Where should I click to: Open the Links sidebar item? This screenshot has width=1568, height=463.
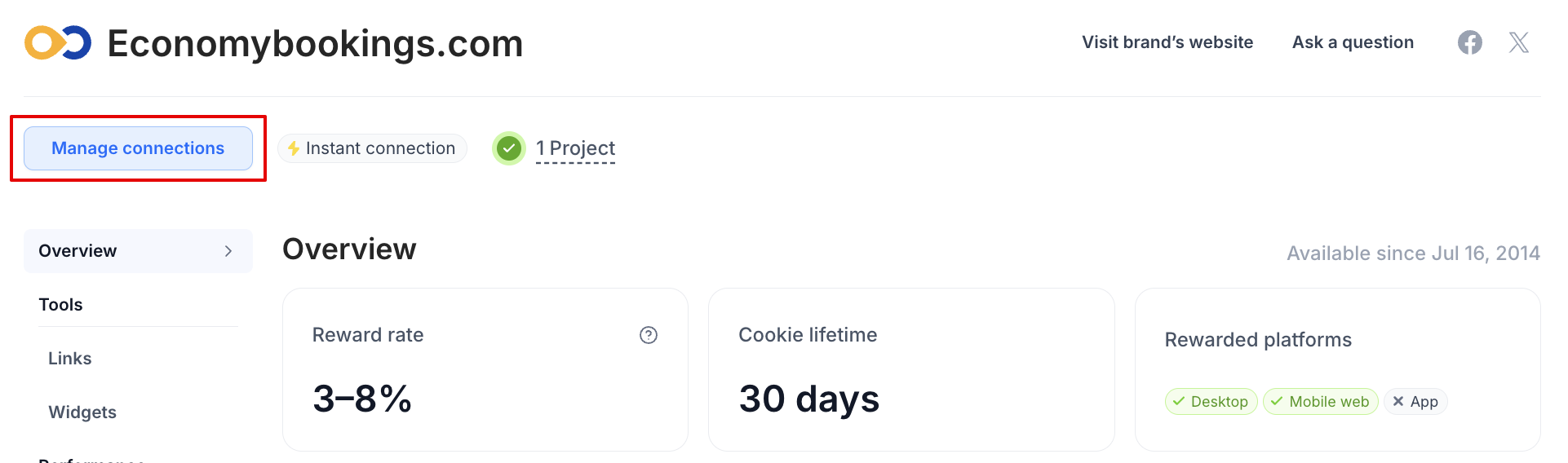(x=70, y=359)
